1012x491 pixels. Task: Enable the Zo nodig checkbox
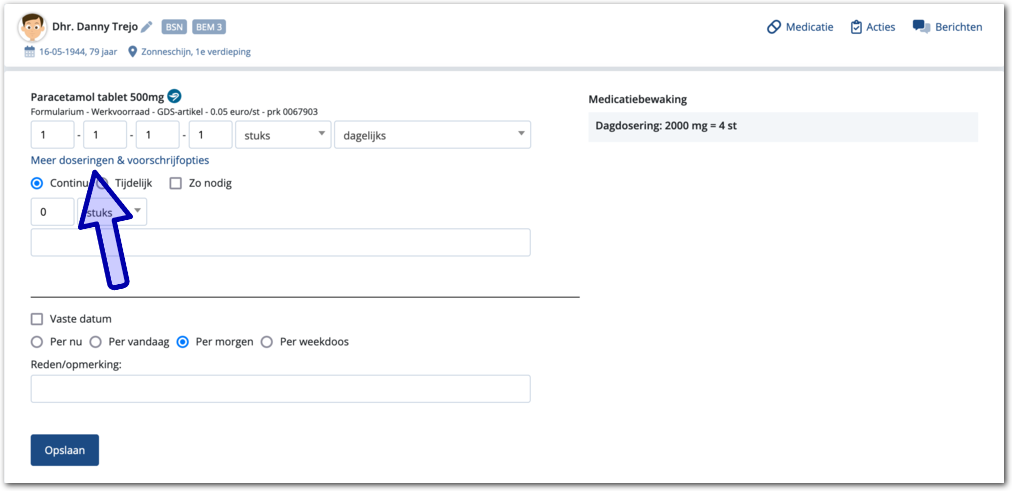coord(176,183)
